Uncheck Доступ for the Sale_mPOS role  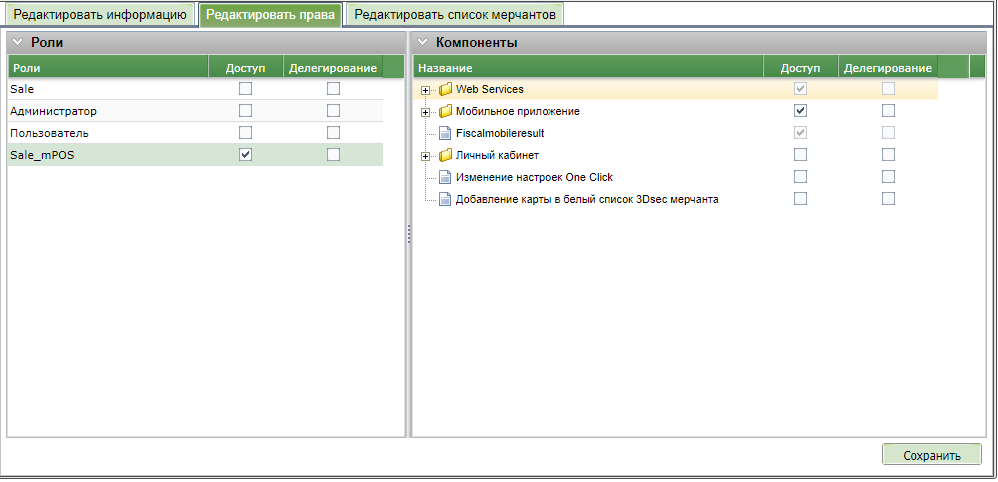coord(245,155)
